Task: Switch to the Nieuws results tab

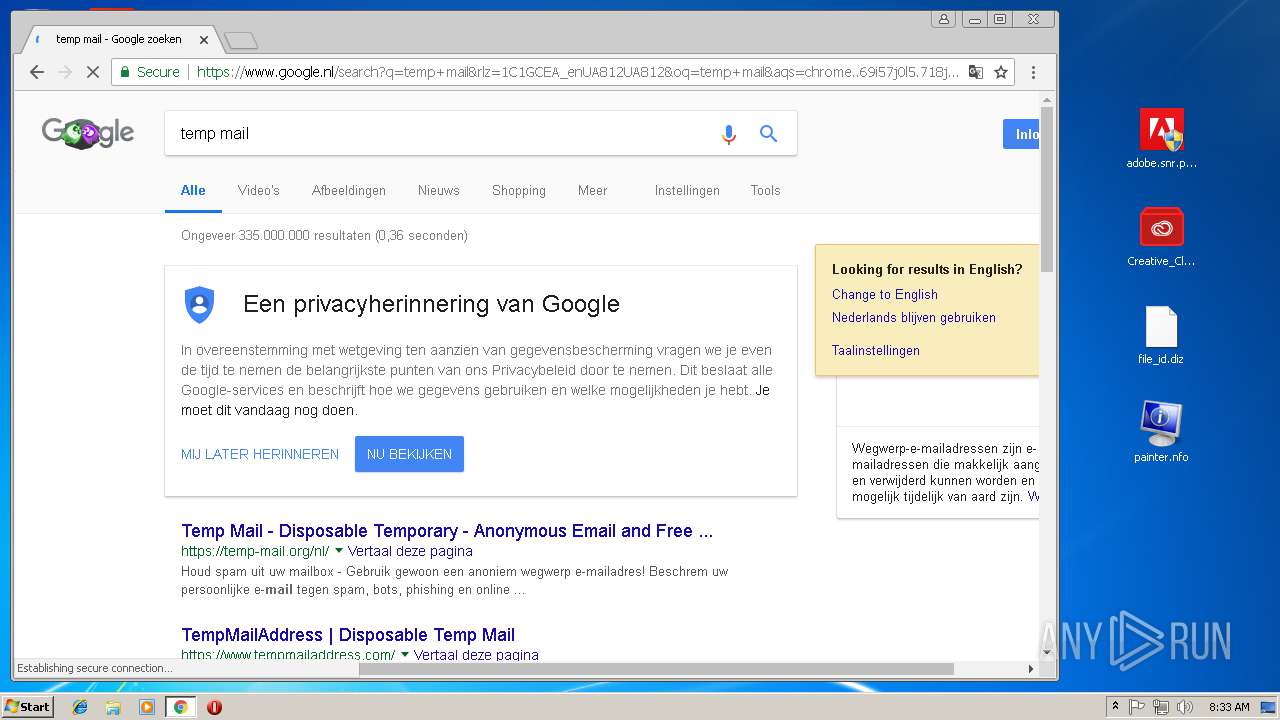Action: (x=439, y=190)
